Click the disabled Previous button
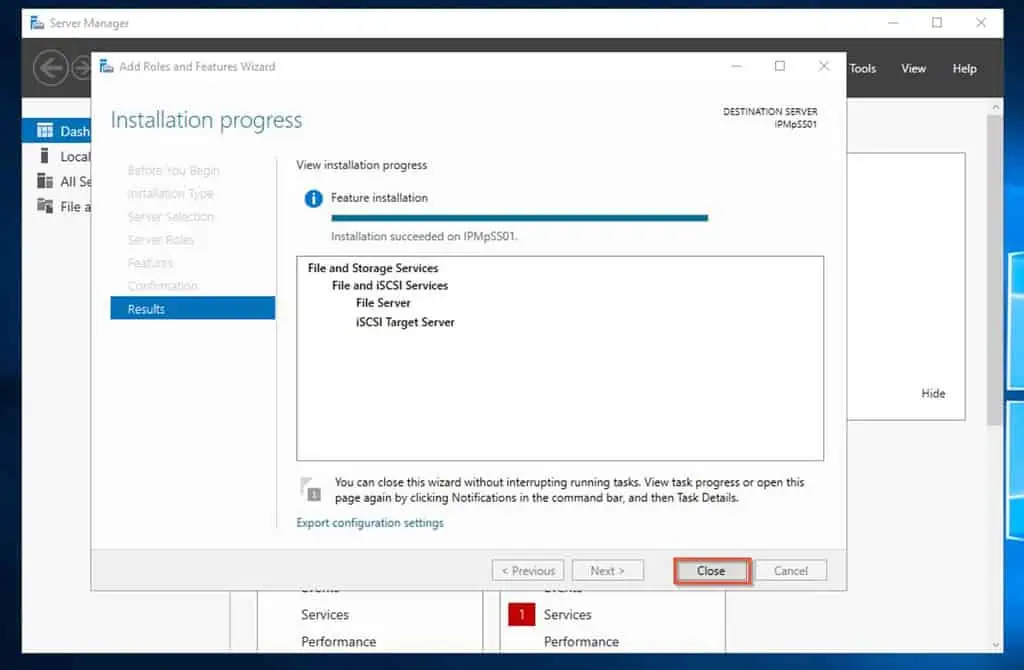Image resolution: width=1024 pixels, height=670 pixels. 528,571
